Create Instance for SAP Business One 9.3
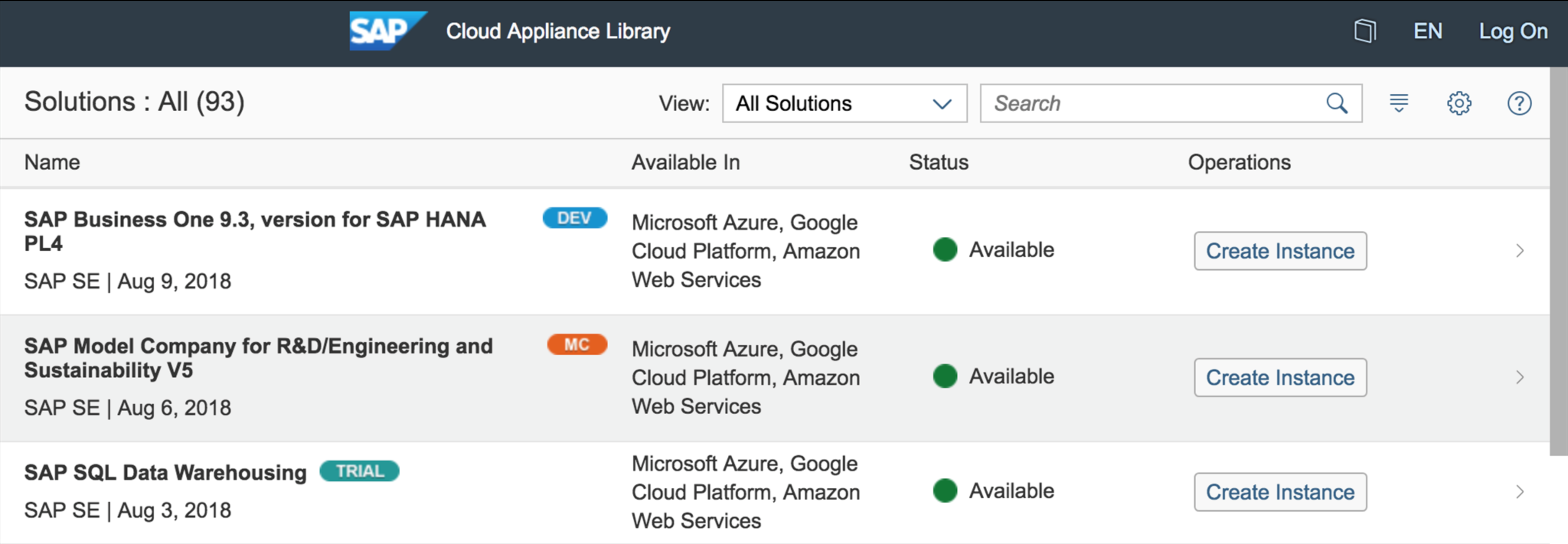Viewport: 1568px width, 544px height. click(1280, 251)
